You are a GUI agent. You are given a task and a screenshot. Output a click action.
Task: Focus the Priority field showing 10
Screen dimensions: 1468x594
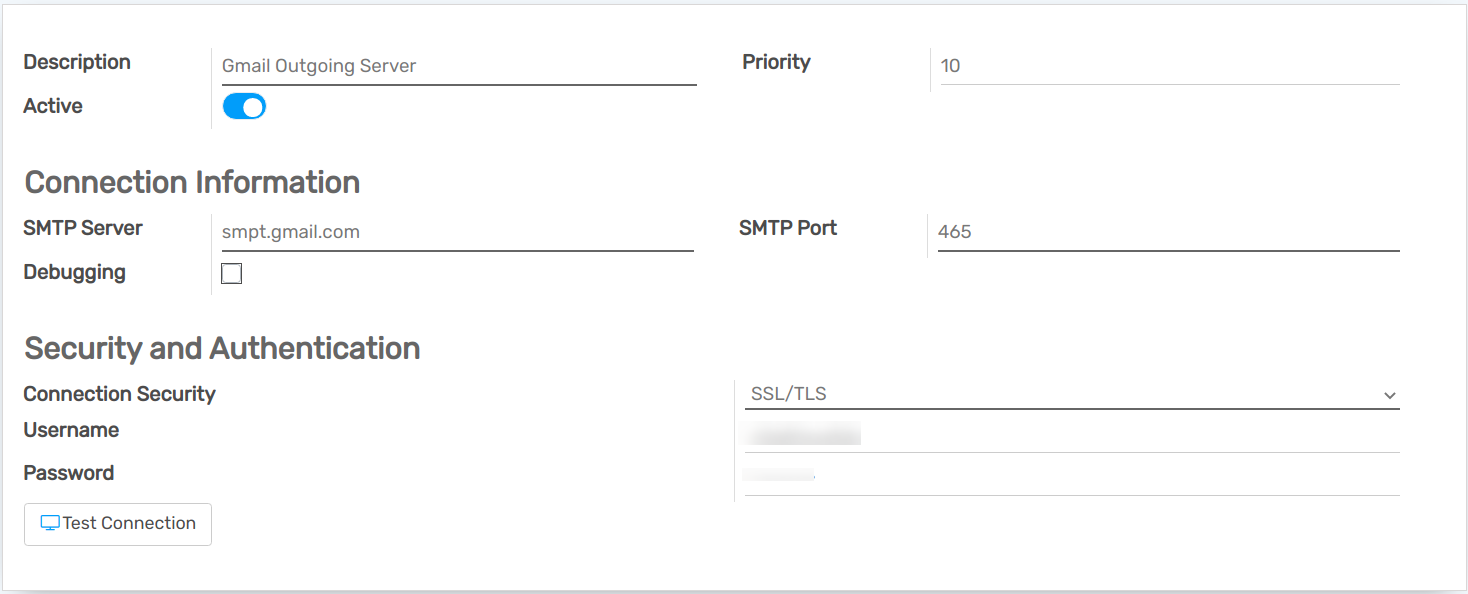pyautogui.click(x=1168, y=66)
